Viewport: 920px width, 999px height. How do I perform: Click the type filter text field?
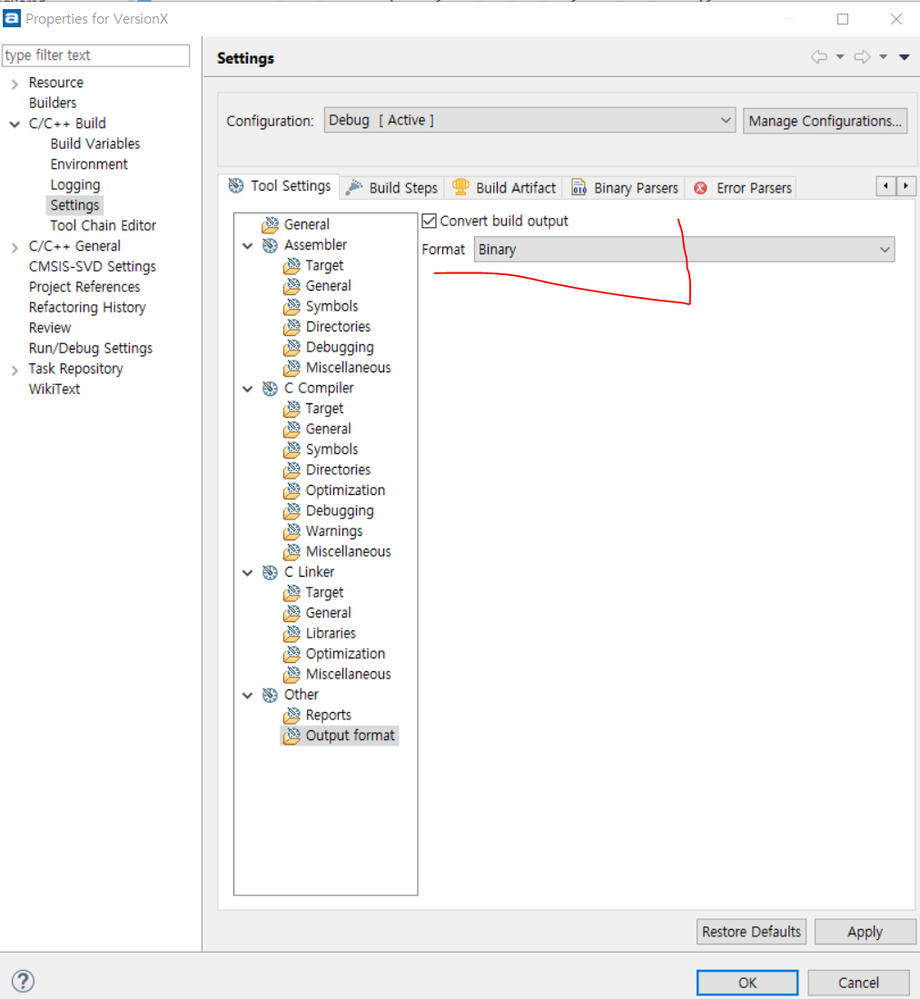point(96,55)
